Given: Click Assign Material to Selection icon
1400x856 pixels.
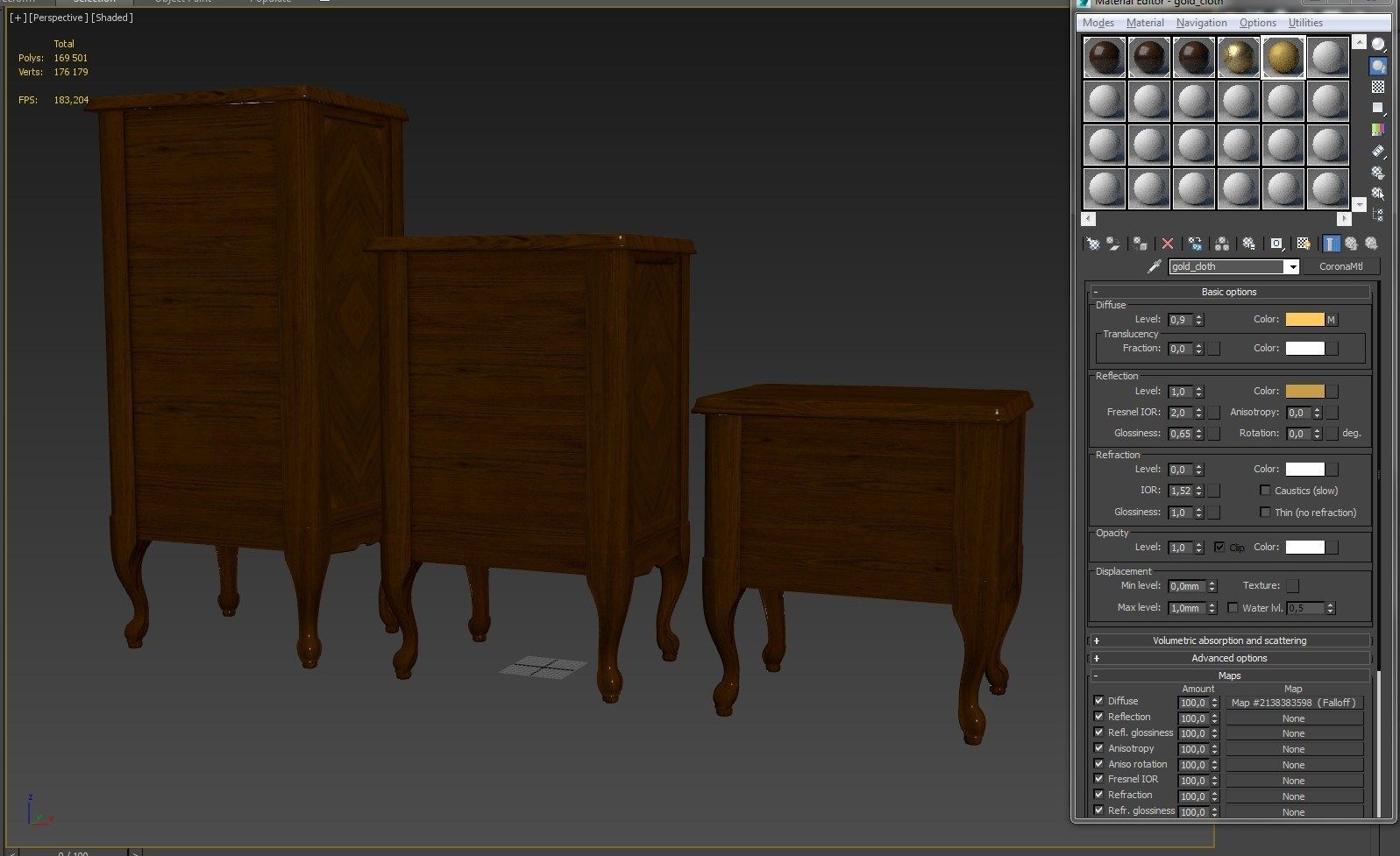Looking at the screenshot, I should coord(1140,244).
